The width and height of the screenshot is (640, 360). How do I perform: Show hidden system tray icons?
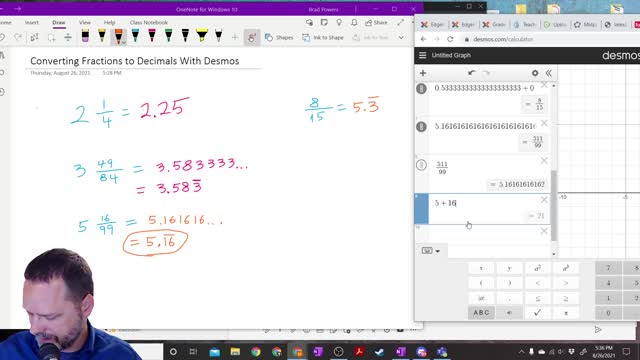[x=521, y=351]
